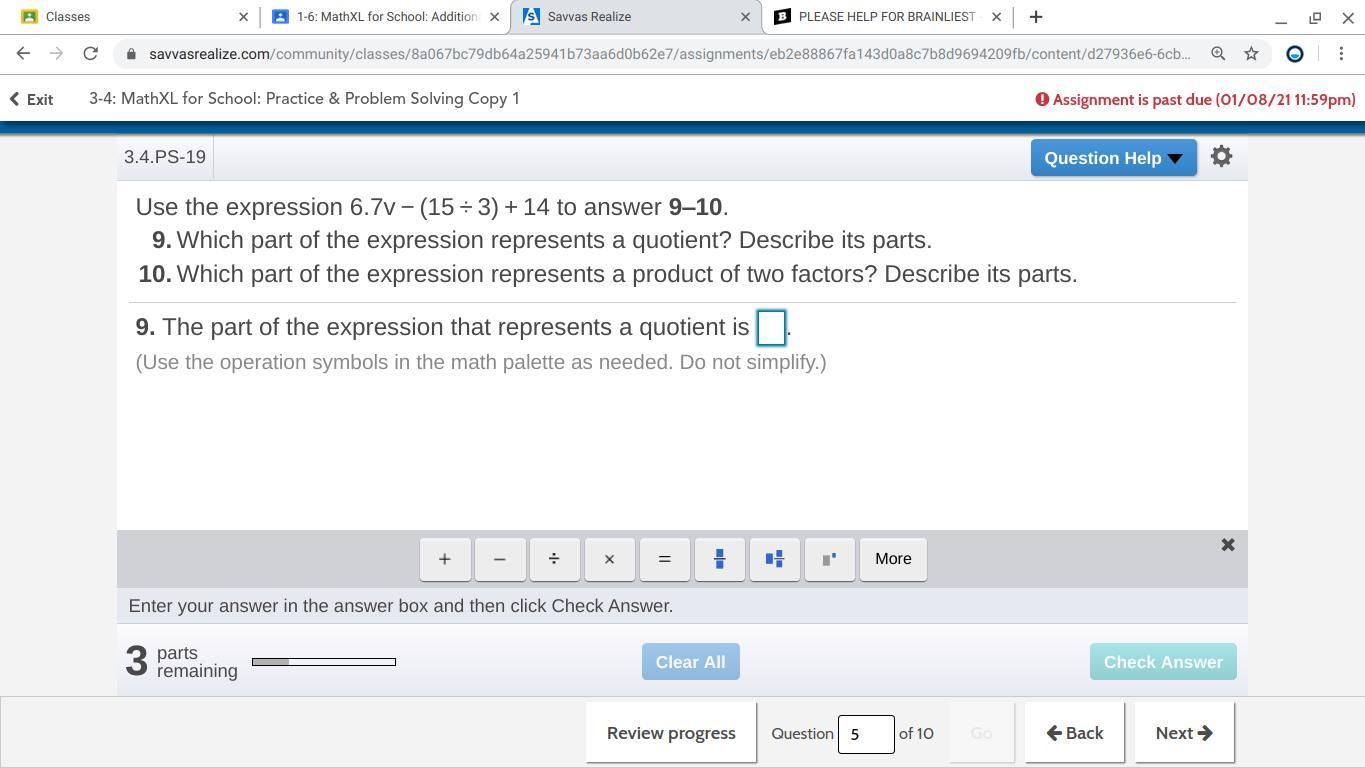The height and width of the screenshot is (768, 1365).
Task: Show More math palette symbols
Action: pyautogui.click(x=892, y=558)
